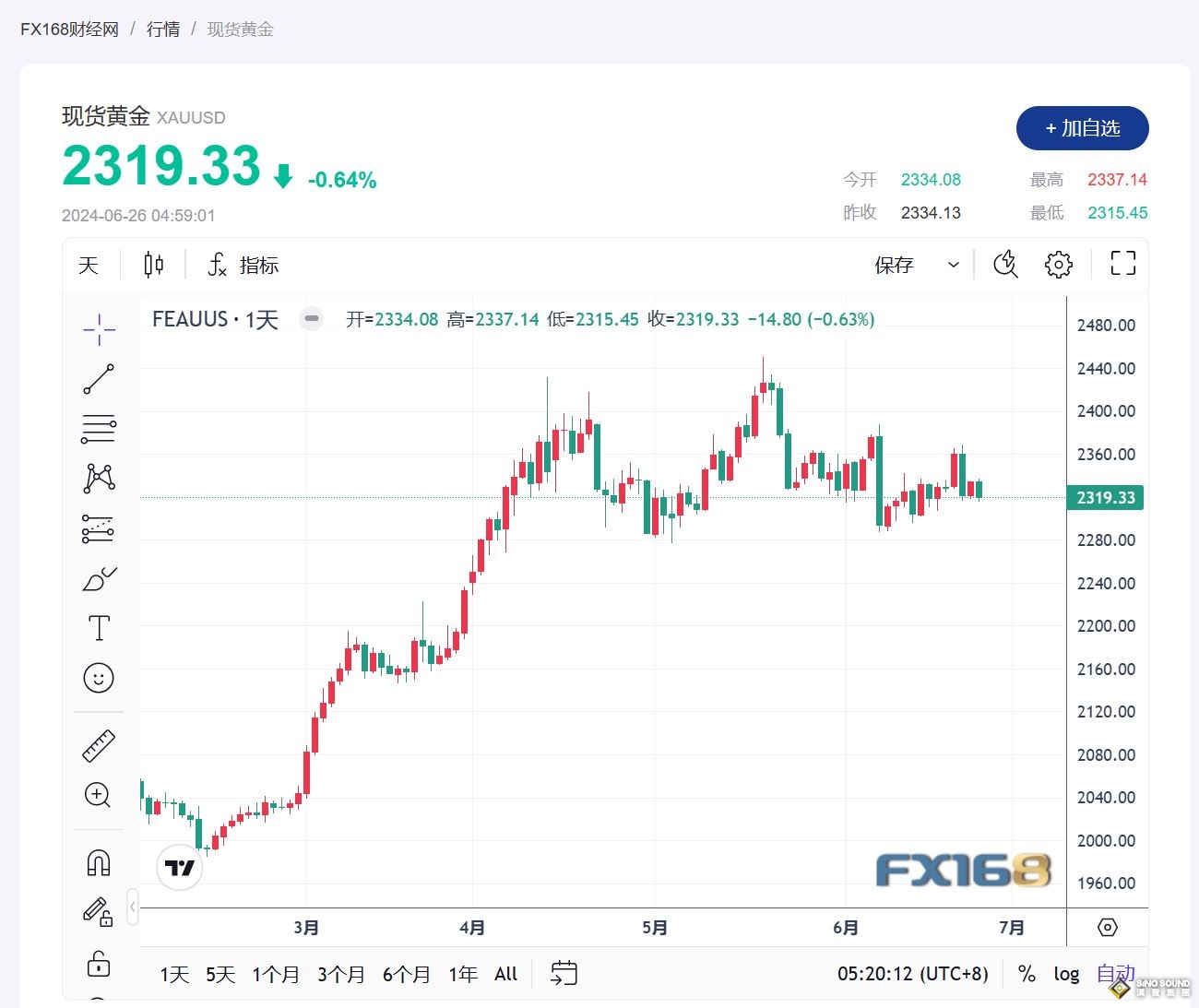Select the brush drawing tool
Image resolution: width=1199 pixels, height=1008 pixels.
(x=99, y=579)
